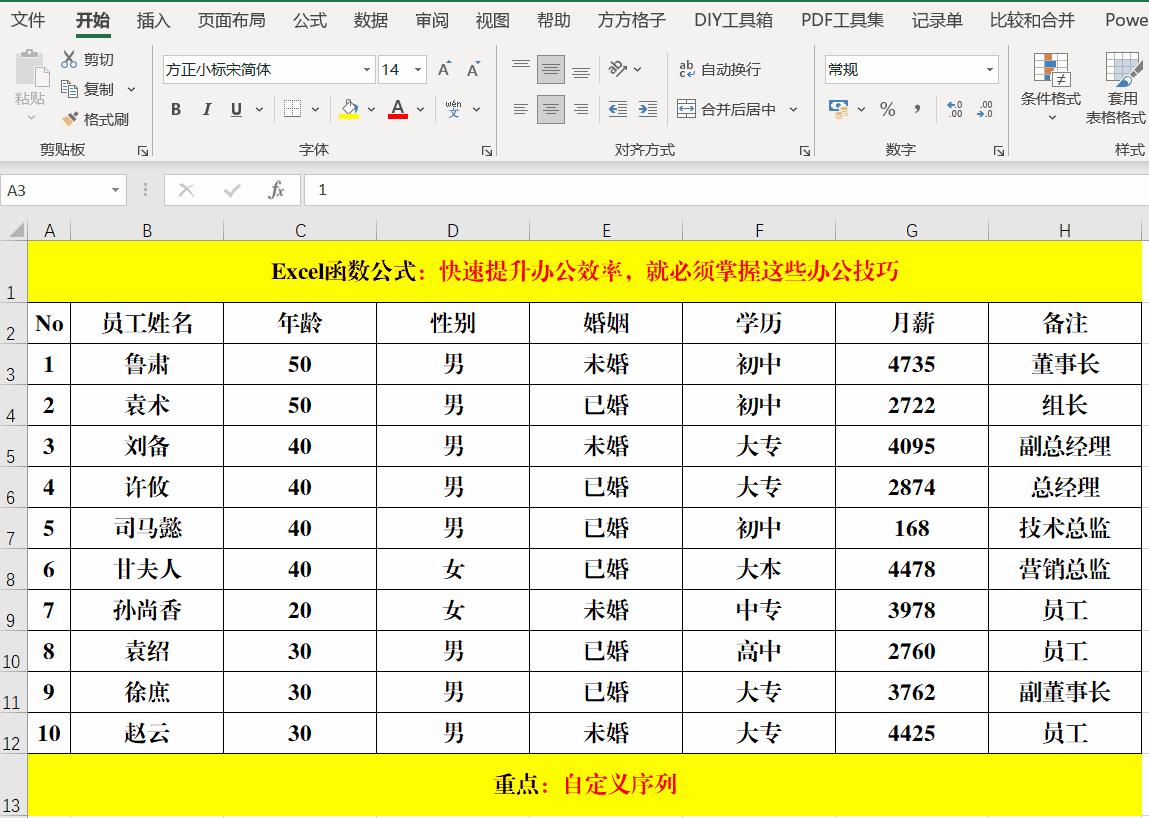The width and height of the screenshot is (1149, 818).
Task: Click Merge & Center (合并后居中)
Action: tap(720, 110)
